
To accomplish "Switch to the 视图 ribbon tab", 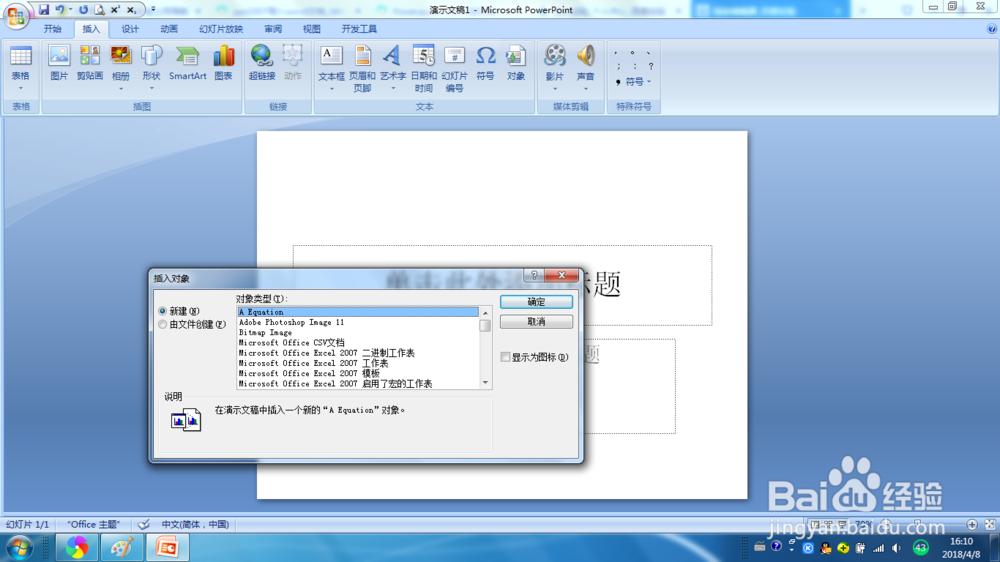I will pos(311,29).
